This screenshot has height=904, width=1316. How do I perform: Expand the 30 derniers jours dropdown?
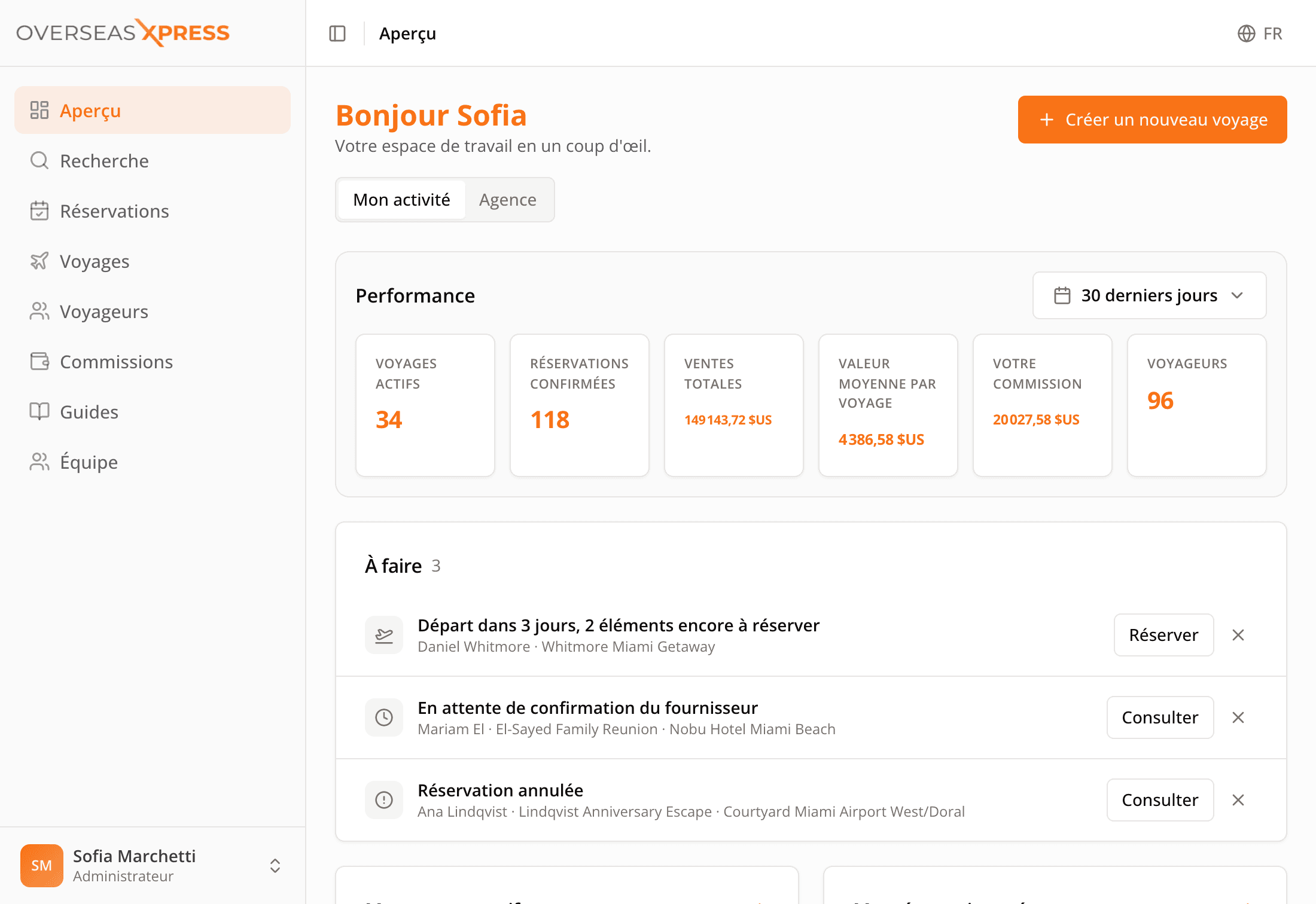1149,295
